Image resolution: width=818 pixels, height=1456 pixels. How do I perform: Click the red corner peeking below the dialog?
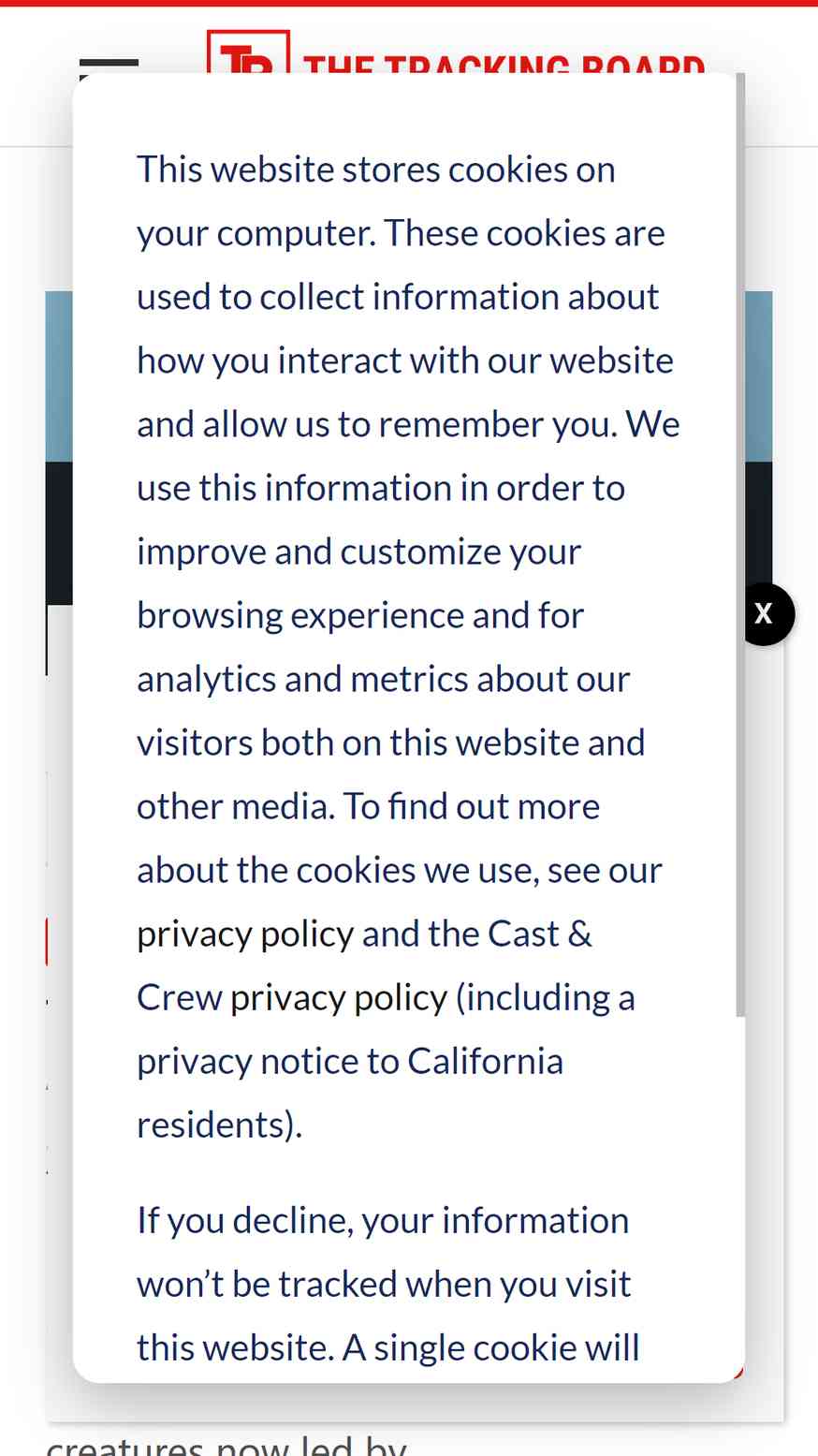[x=739, y=1374]
